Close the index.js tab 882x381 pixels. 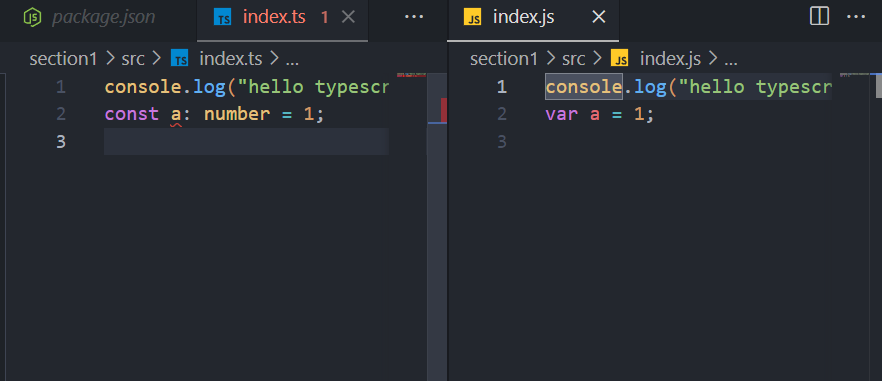click(x=599, y=17)
